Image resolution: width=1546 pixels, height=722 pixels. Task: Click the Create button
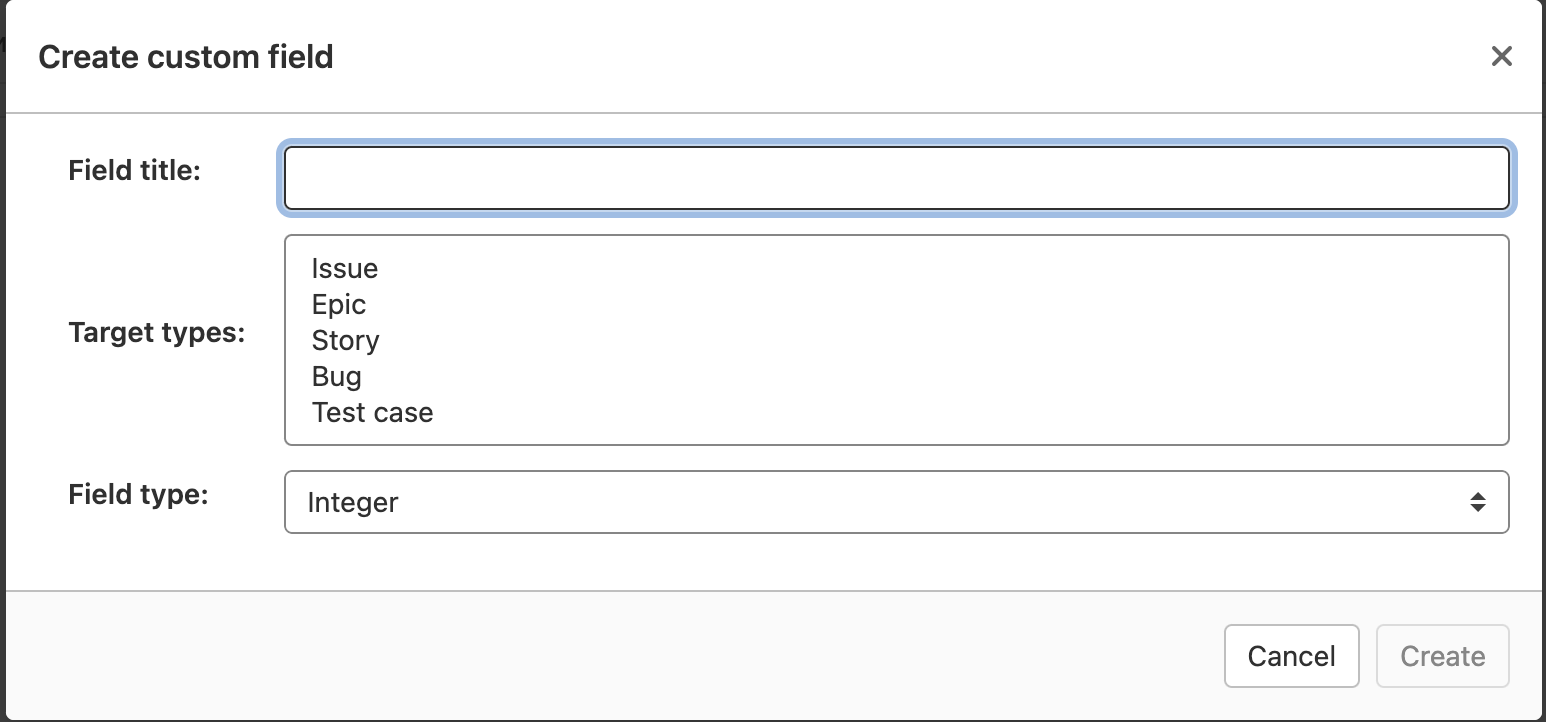click(x=1442, y=656)
